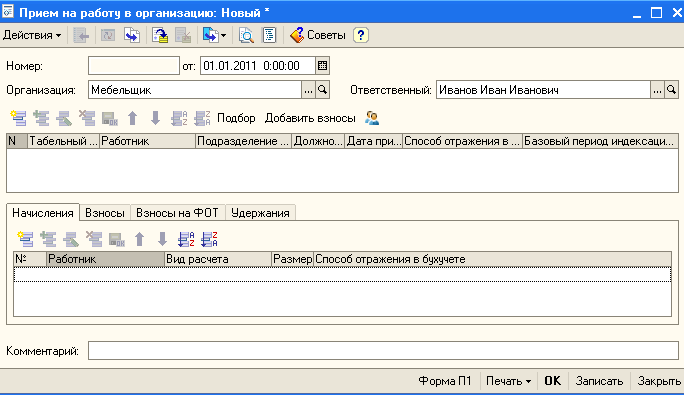The height and width of the screenshot is (395, 684).
Task: Switch to the Взносы на ФОТ tab
Action: (177, 213)
